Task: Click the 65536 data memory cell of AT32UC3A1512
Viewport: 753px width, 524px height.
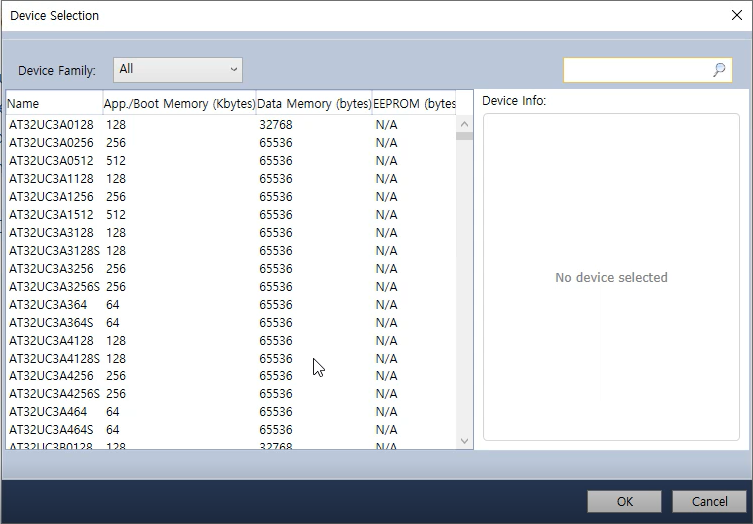Action: point(276,215)
